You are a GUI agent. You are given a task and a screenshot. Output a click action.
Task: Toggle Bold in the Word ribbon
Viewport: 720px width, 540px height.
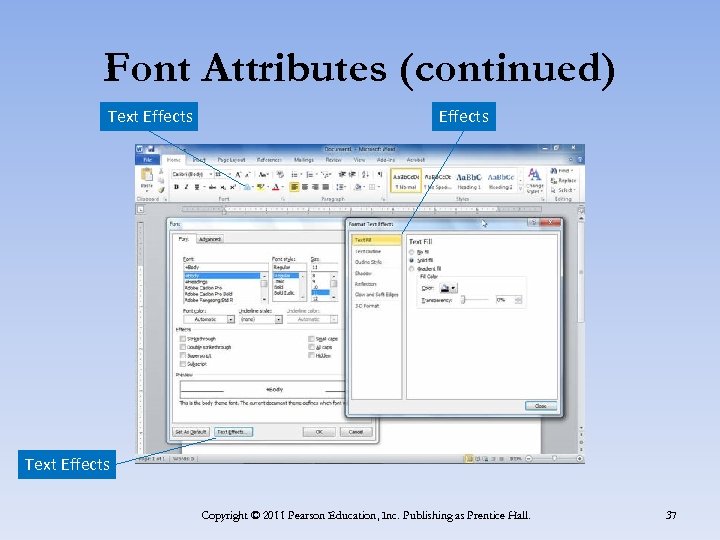176,187
